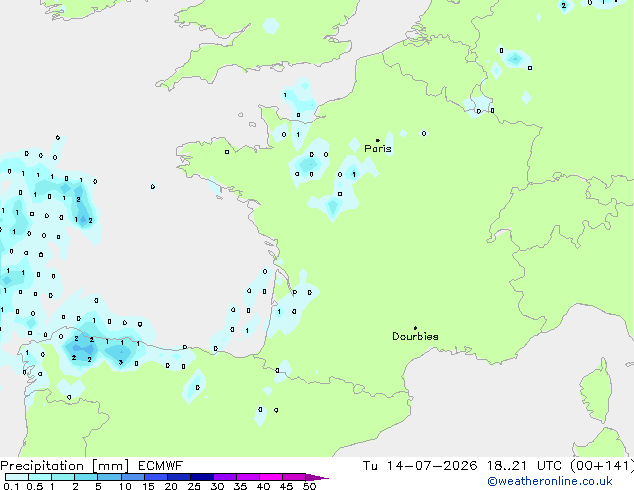Click the '(00+141)' forecast offset text
This screenshot has width=634, height=490.
coord(602,466)
